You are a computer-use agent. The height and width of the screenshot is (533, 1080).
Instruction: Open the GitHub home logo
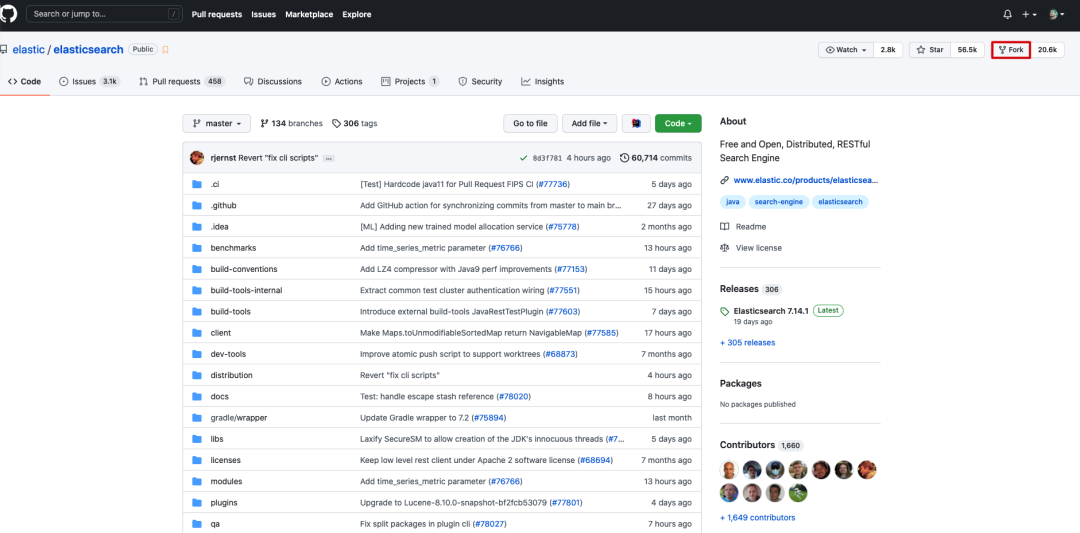coord(8,14)
